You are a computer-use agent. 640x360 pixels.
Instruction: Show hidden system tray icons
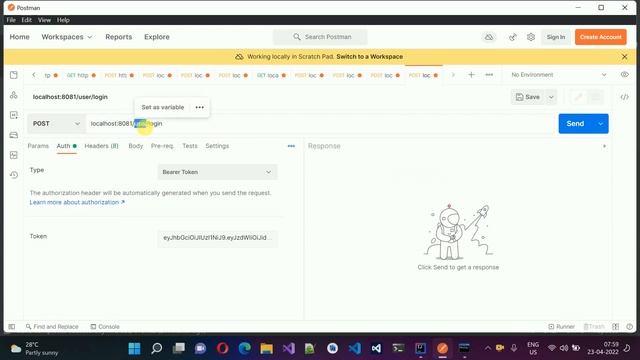[x=487, y=348]
